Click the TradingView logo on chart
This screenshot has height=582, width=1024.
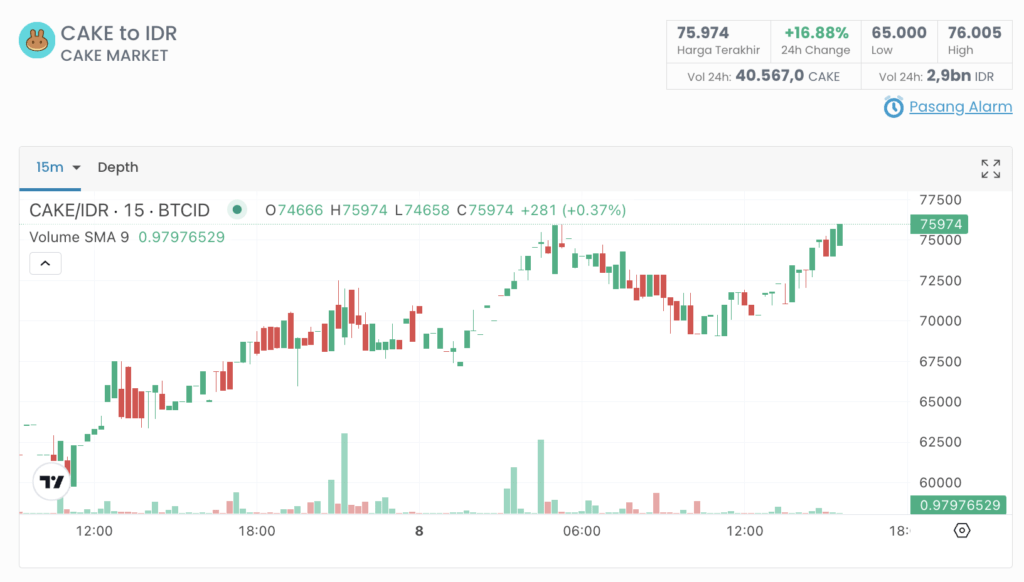coord(52,482)
